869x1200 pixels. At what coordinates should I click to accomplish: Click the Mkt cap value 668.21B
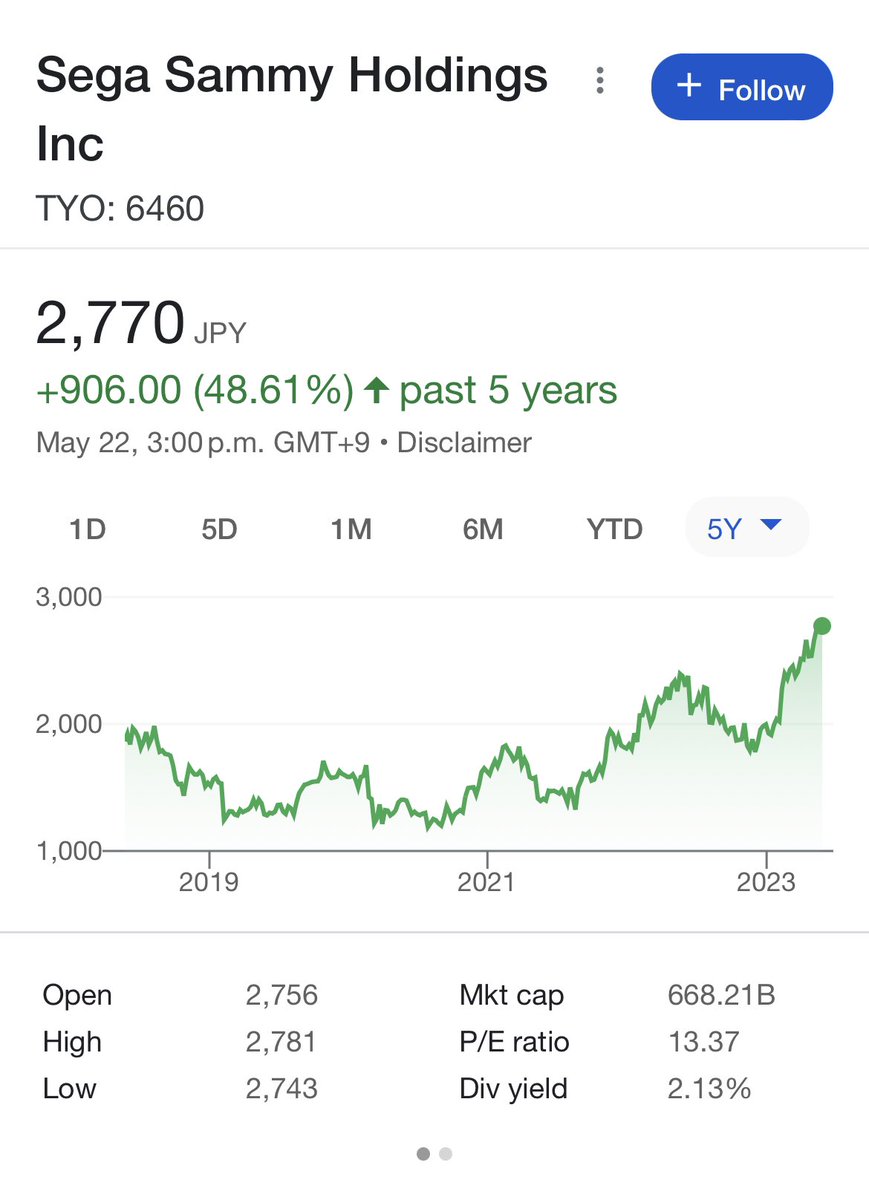[x=721, y=995]
